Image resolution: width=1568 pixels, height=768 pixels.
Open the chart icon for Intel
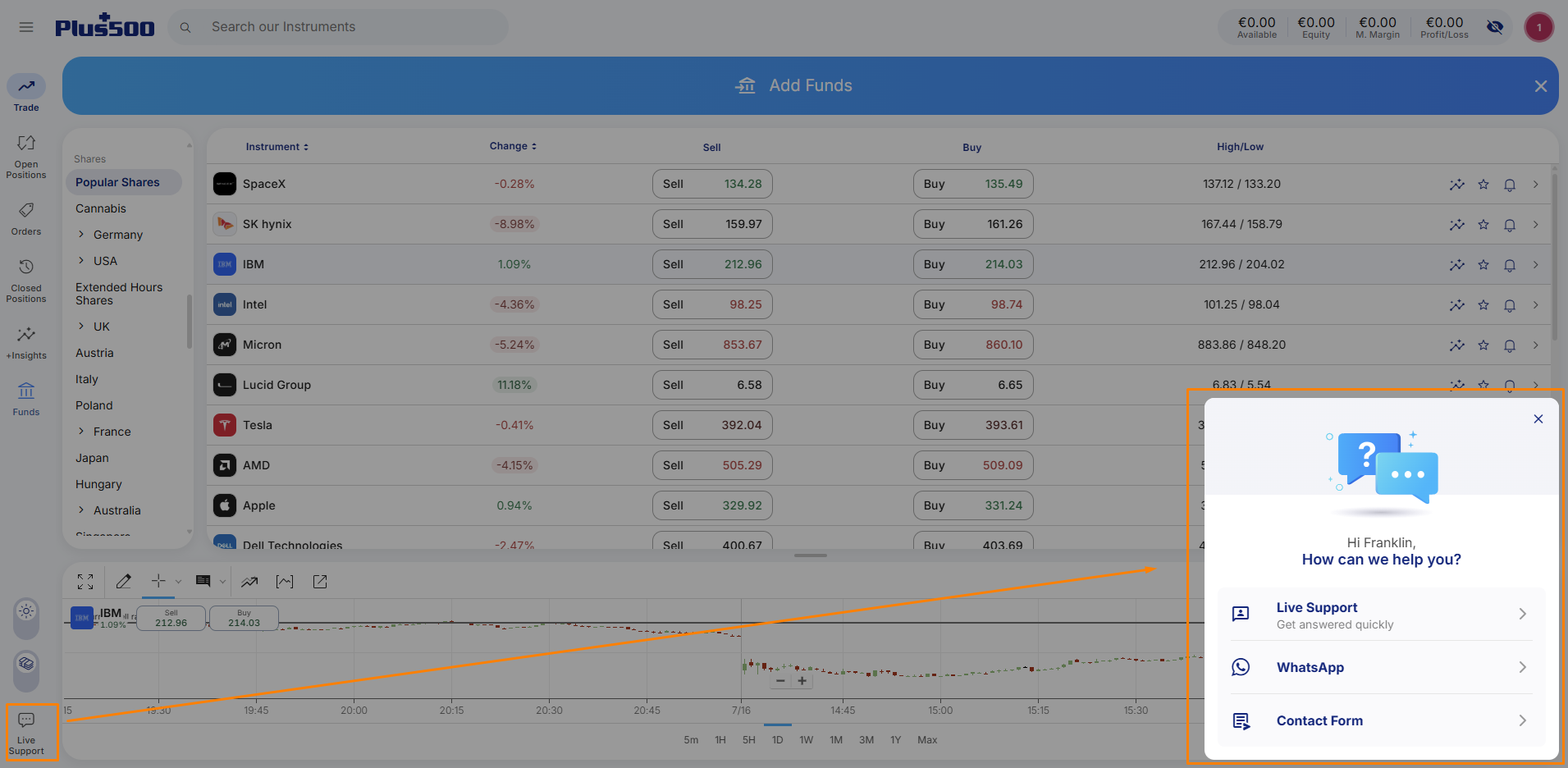coord(1457,305)
